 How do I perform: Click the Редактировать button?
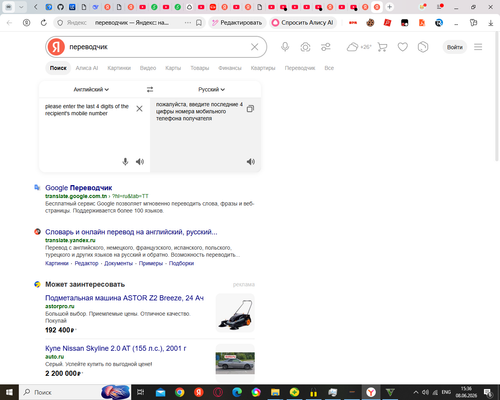[237, 23]
